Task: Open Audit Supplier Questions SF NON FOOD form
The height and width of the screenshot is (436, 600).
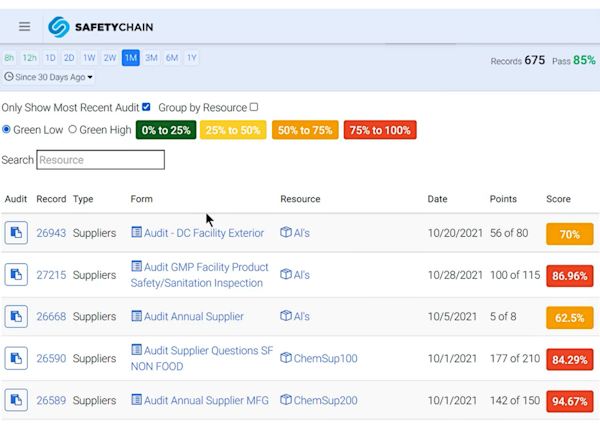Action: click(202, 358)
